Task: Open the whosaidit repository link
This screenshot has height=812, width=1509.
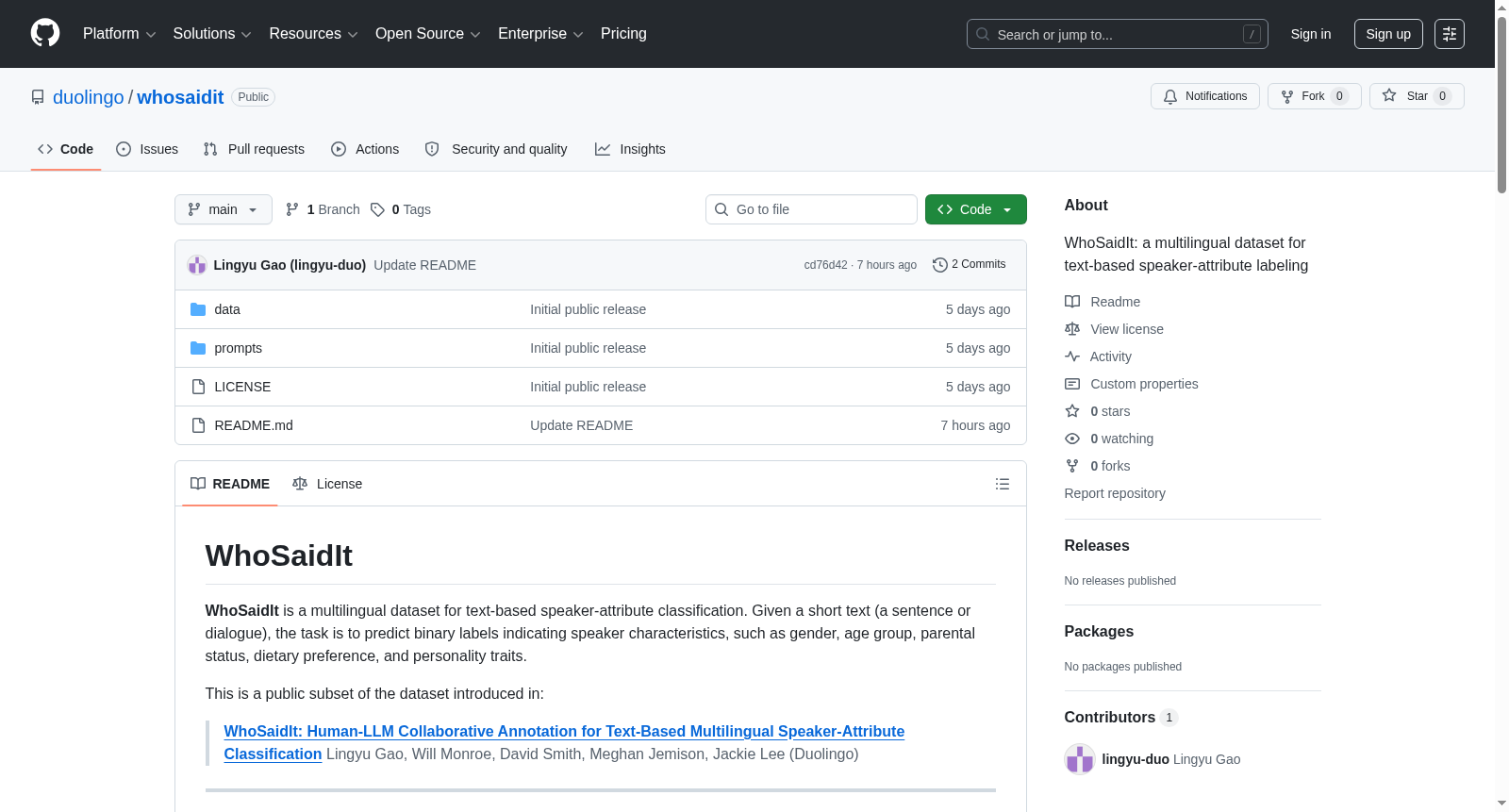Action: [180, 97]
